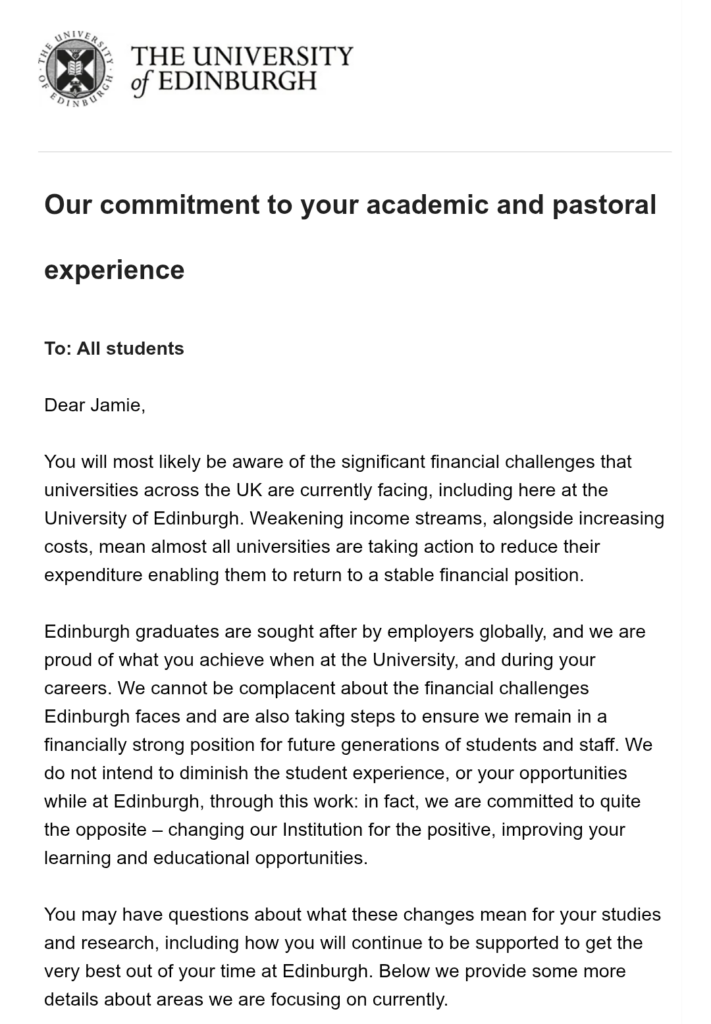Click the horizontal divider below the logo
This screenshot has height=1024, width=711.
click(355, 152)
